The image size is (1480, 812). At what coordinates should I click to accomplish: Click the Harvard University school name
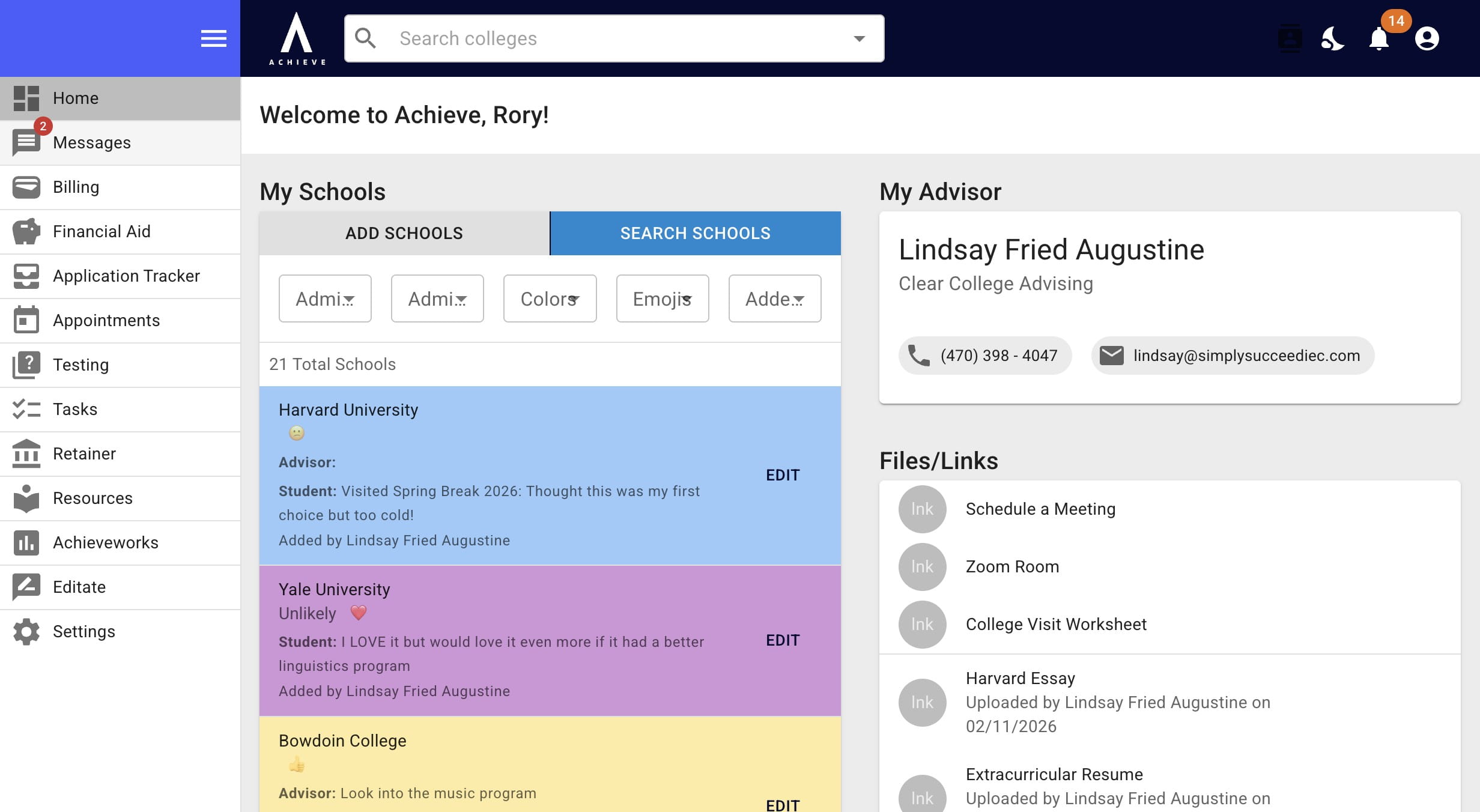348,410
